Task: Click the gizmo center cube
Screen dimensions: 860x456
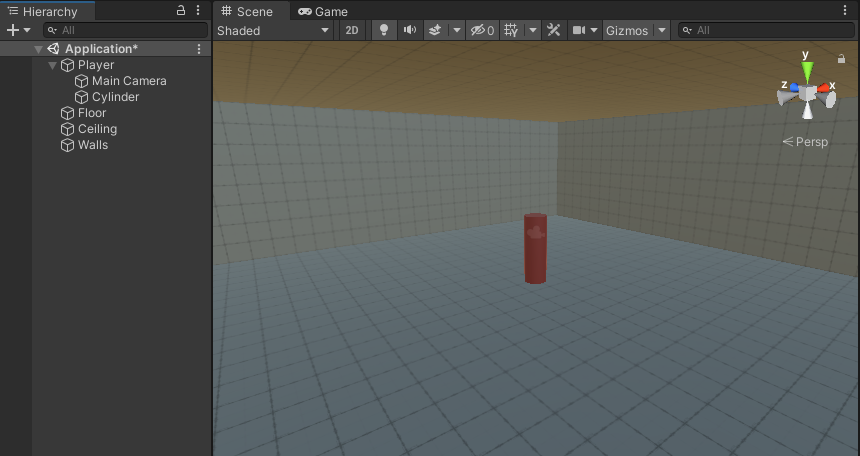Action: pos(807,93)
